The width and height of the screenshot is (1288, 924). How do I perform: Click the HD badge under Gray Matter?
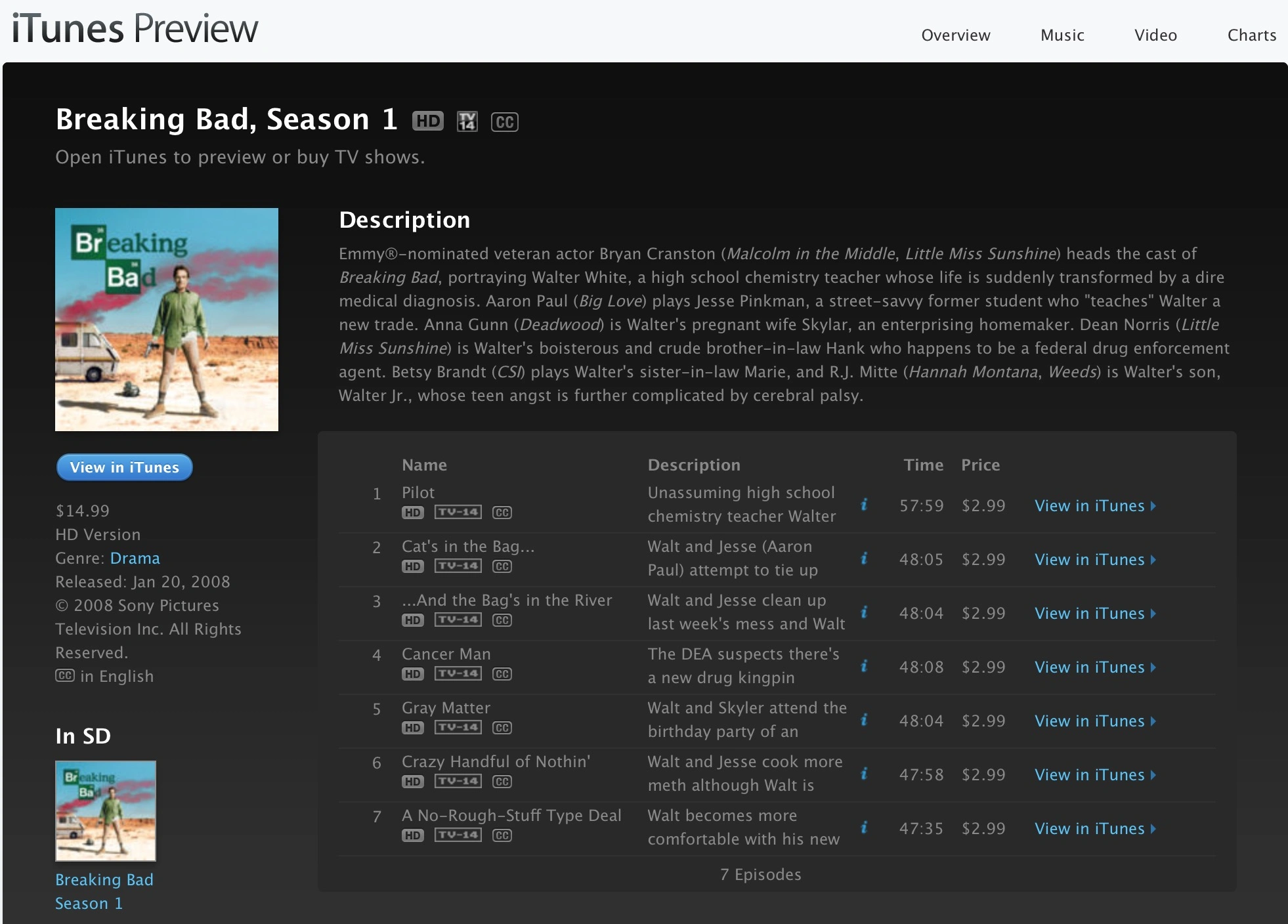point(413,728)
